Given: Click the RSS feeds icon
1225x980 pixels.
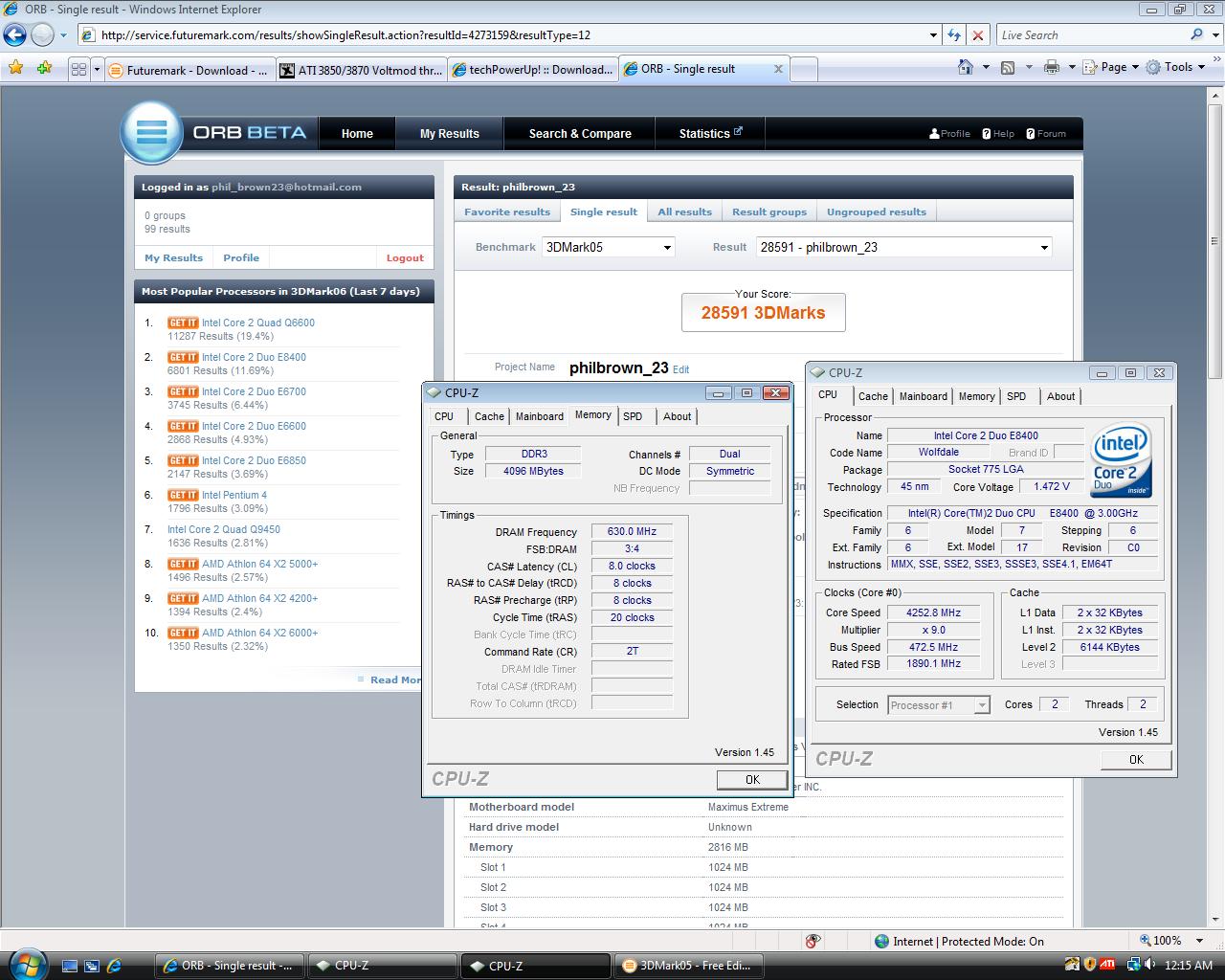Looking at the screenshot, I should pos(1008,67).
